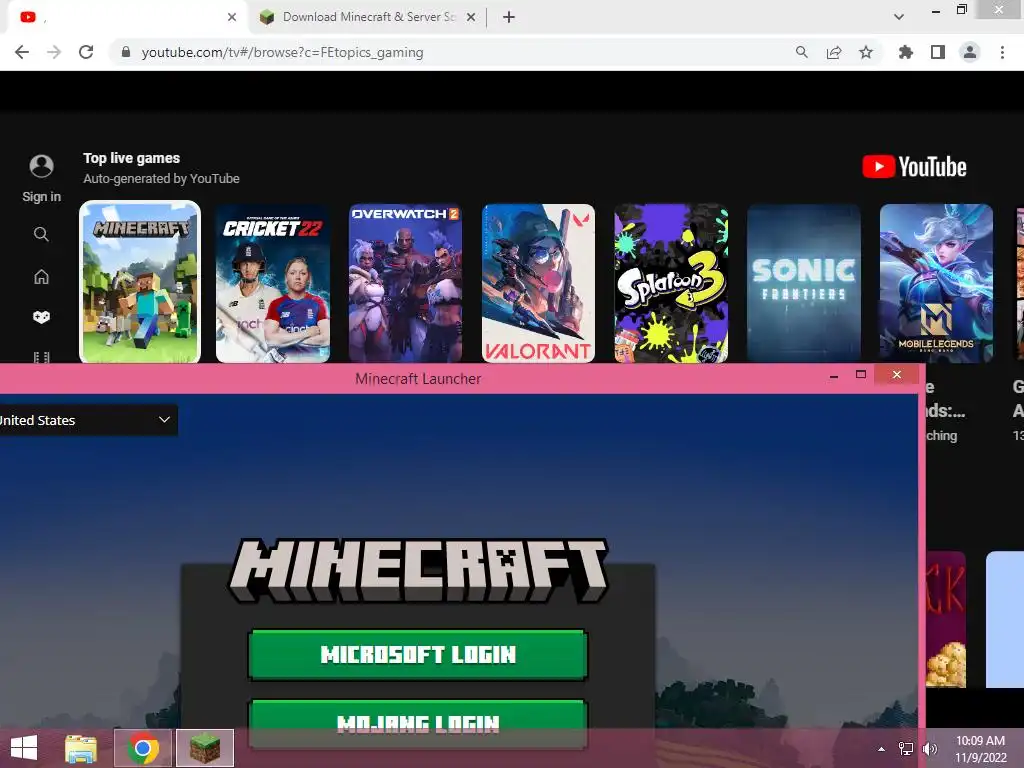This screenshot has height=768, width=1024.
Task: Click the Mojang Login button
Action: 418,724
